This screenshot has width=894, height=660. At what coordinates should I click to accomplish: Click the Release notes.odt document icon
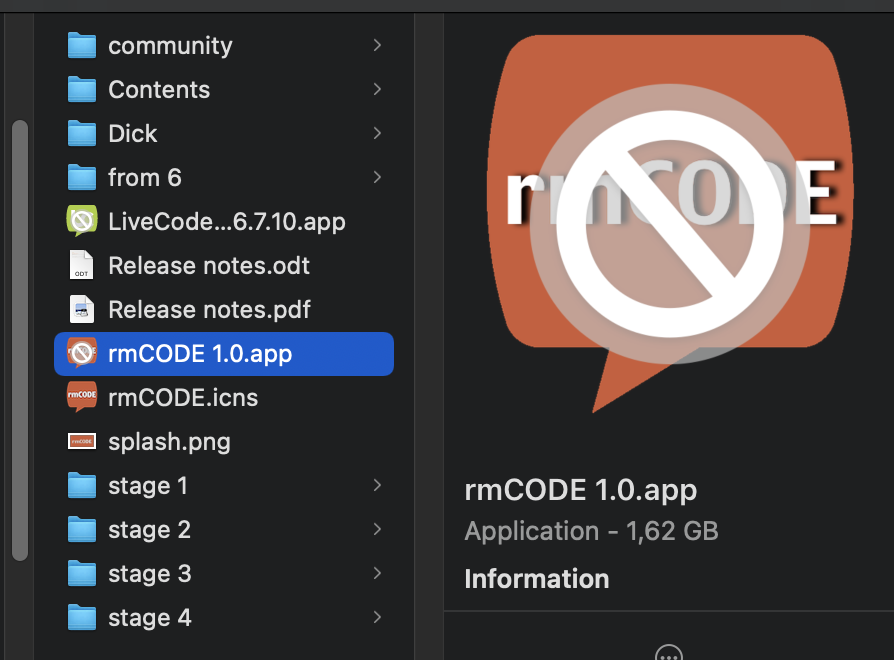[82, 265]
